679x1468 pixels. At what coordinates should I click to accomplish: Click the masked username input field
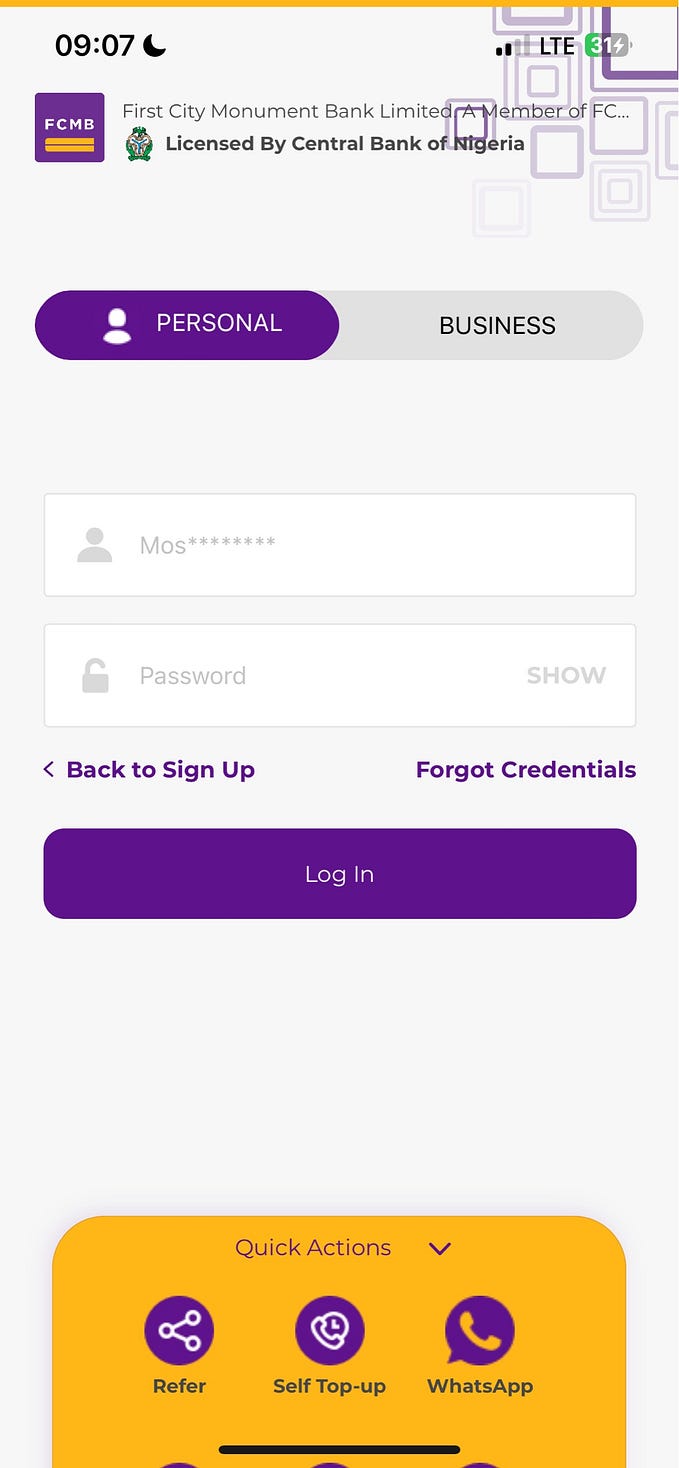340,544
